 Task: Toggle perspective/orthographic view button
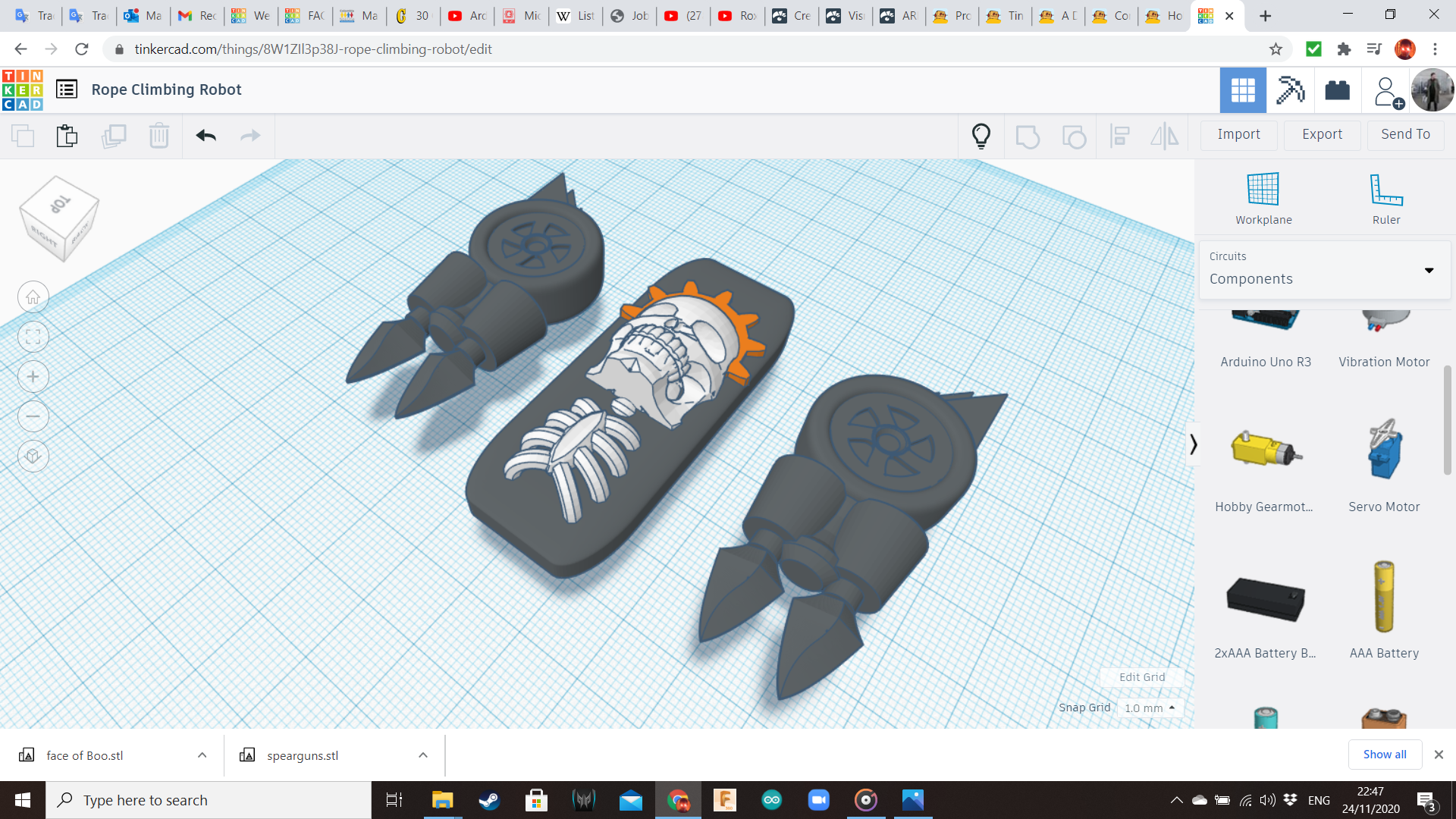click(33, 456)
